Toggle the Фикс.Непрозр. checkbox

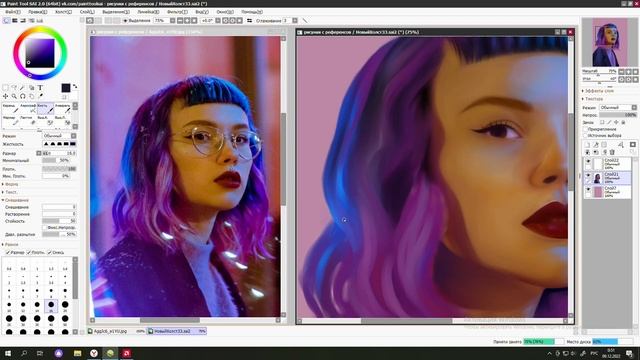click(44, 227)
